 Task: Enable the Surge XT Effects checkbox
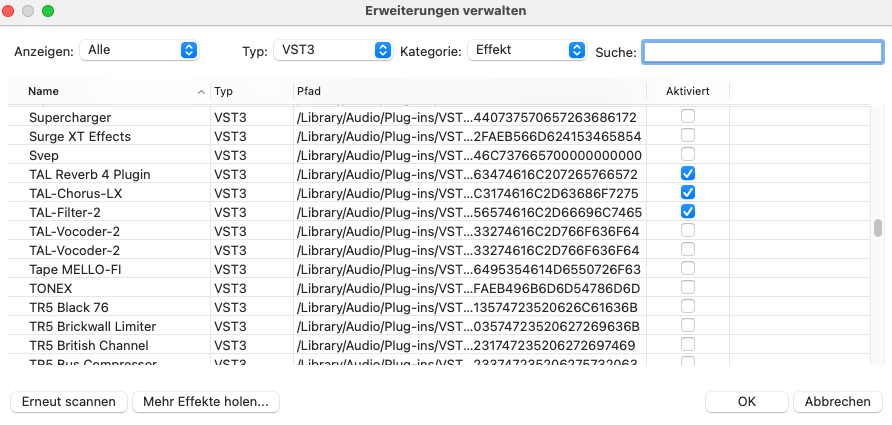tap(688, 135)
